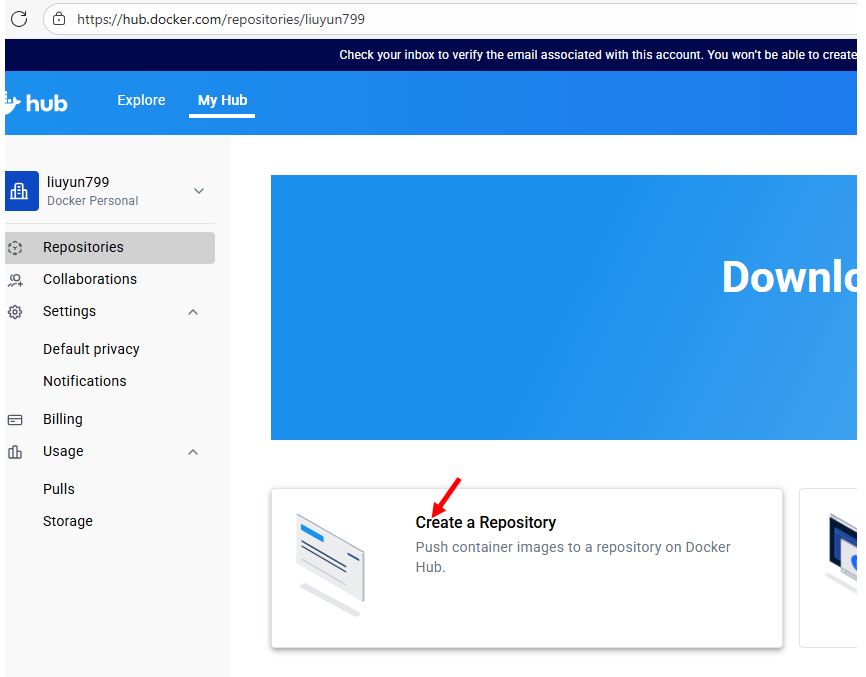Switch to the Explore tab
The height and width of the screenshot is (677, 866).
point(141,100)
